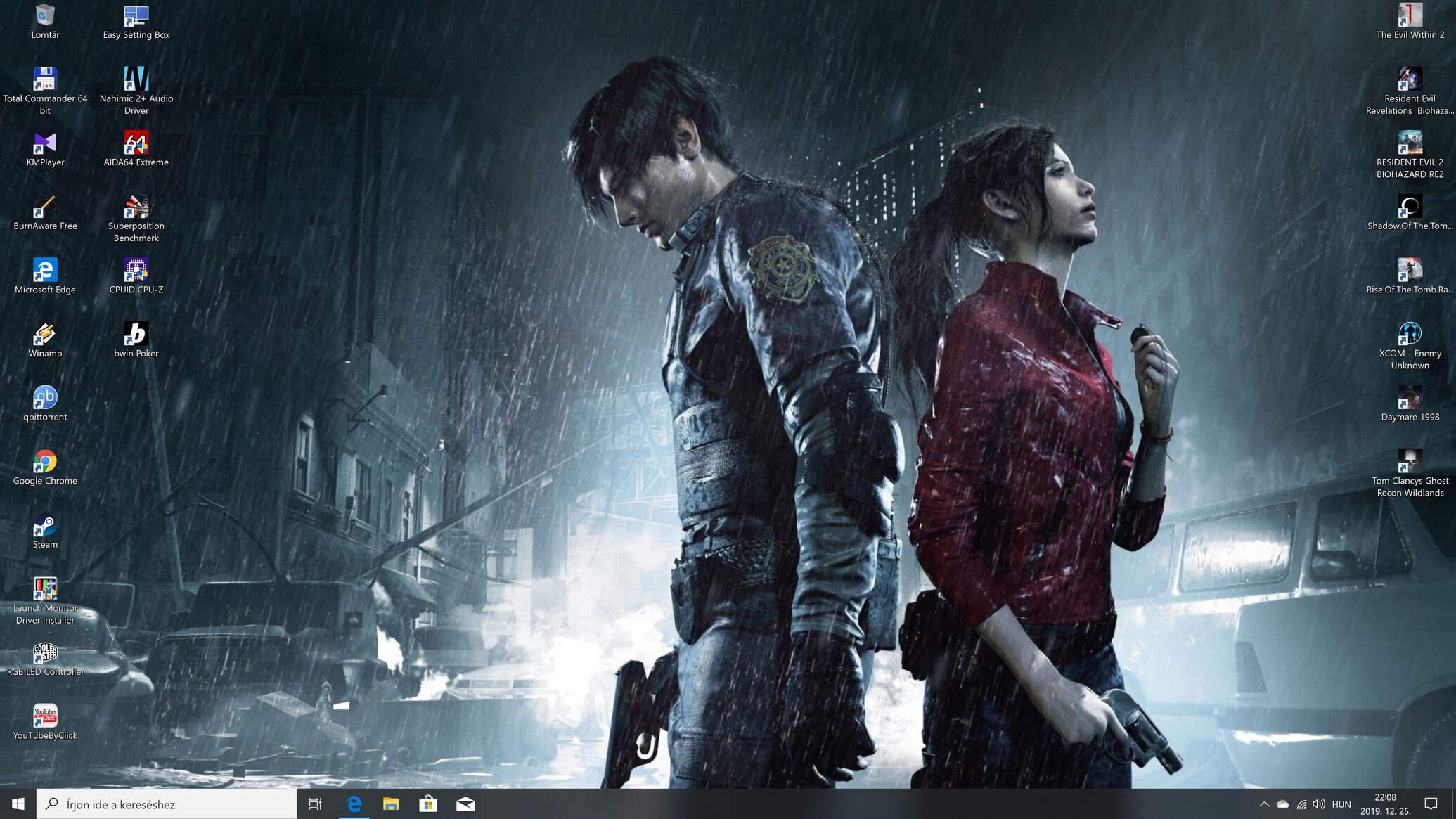Open Total Commander 64 bit shortcut

pyautogui.click(x=45, y=91)
